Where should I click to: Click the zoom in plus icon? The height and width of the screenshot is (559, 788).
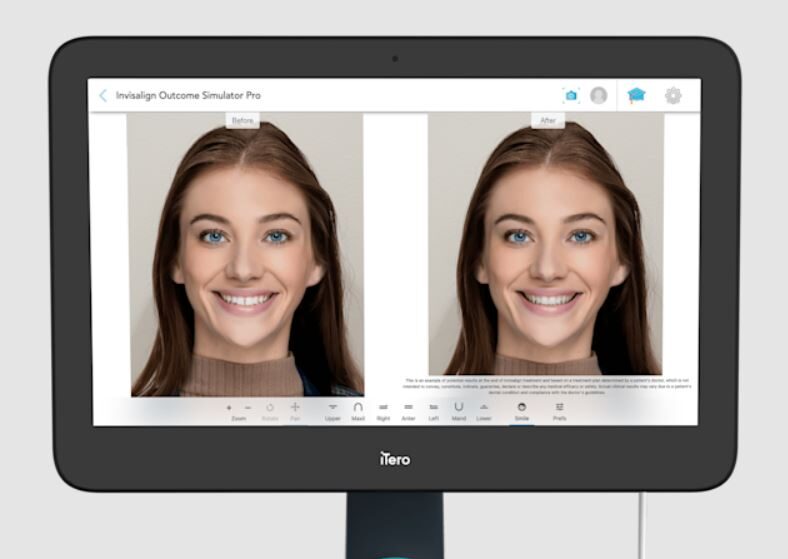229,408
